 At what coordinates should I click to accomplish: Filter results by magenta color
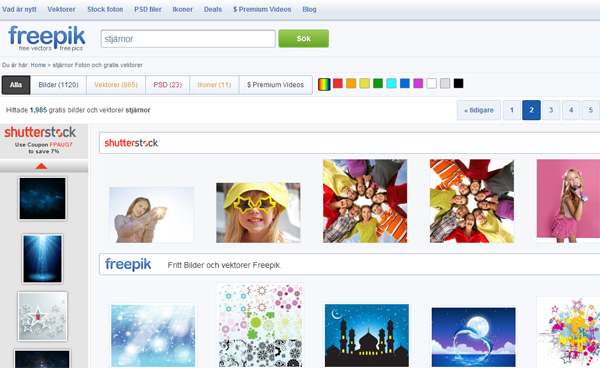click(418, 83)
